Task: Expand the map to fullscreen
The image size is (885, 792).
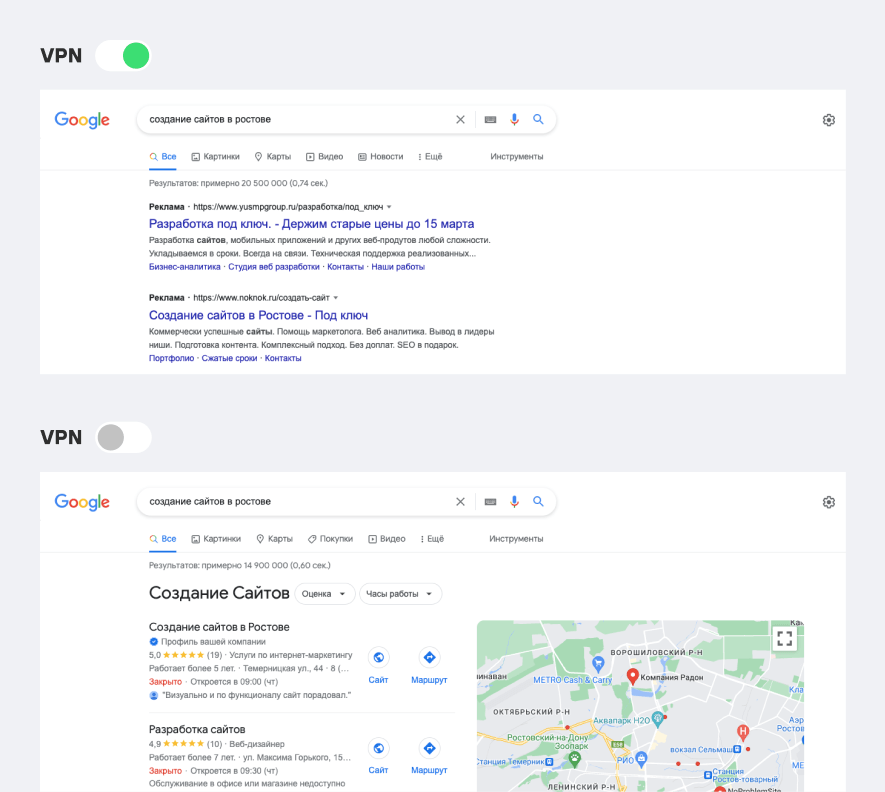Action: coord(785,639)
